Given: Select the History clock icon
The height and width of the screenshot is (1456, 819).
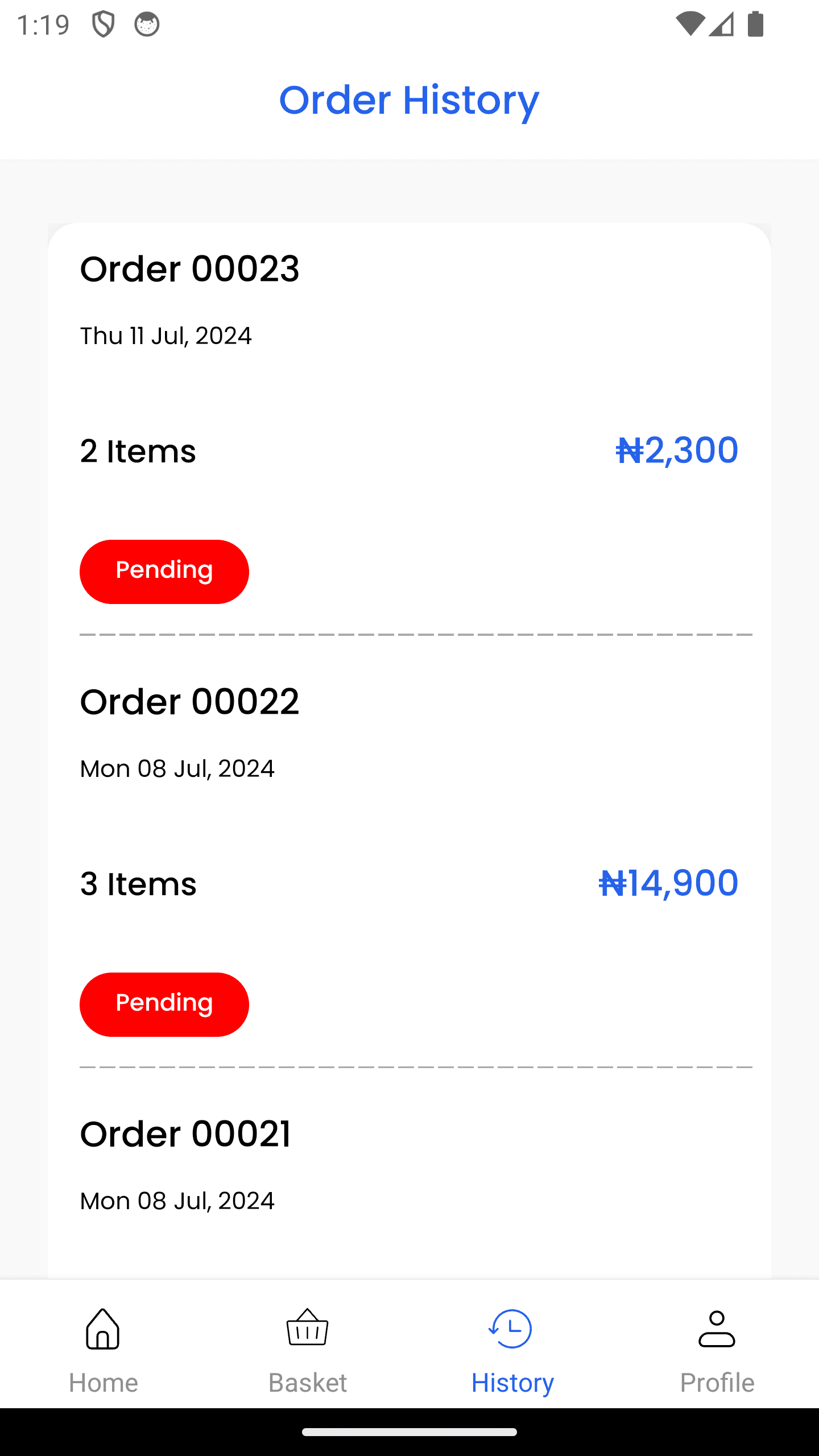Looking at the screenshot, I should [x=511, y=1329].
